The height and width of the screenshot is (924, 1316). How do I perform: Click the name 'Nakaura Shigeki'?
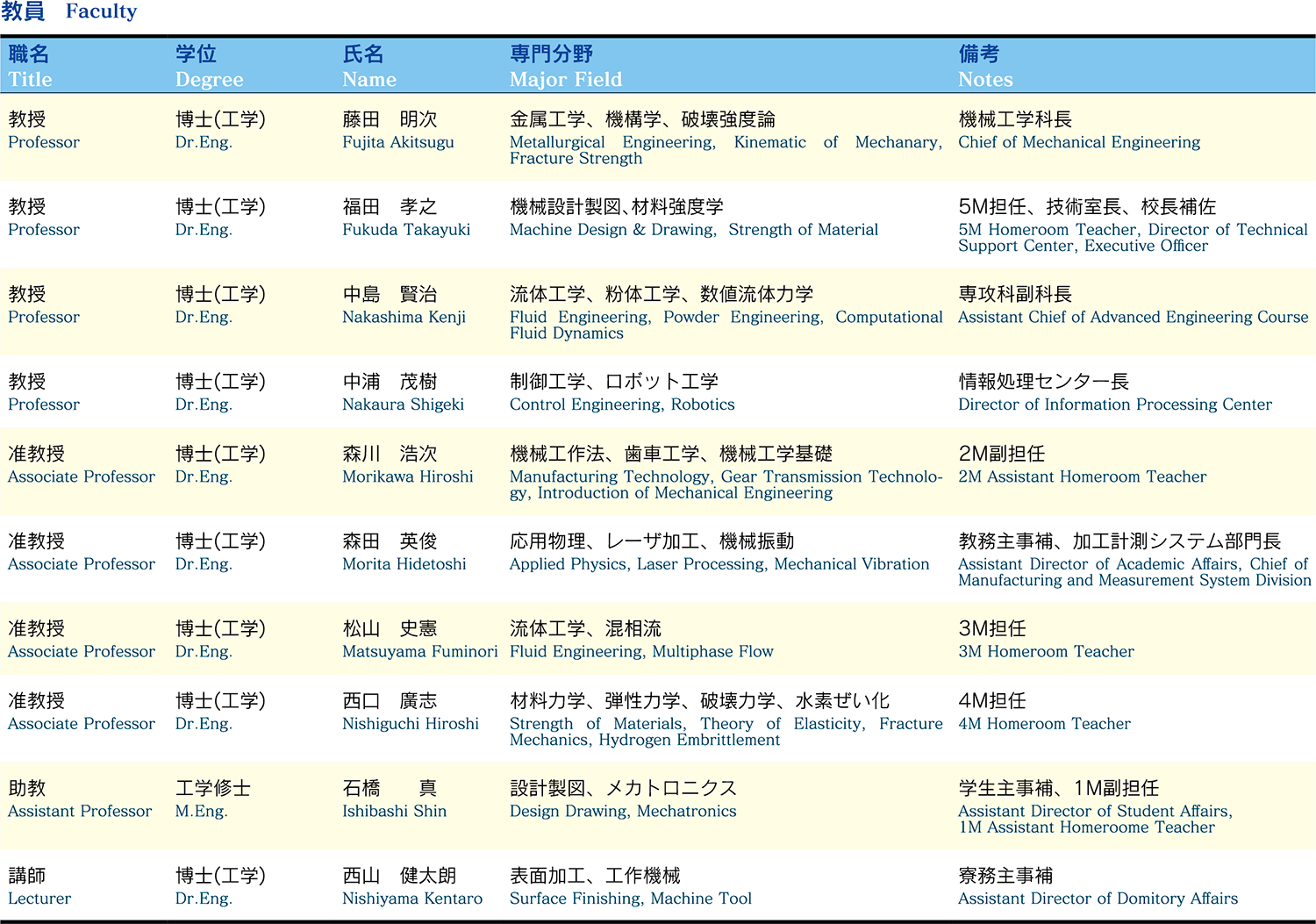[403, 405]
